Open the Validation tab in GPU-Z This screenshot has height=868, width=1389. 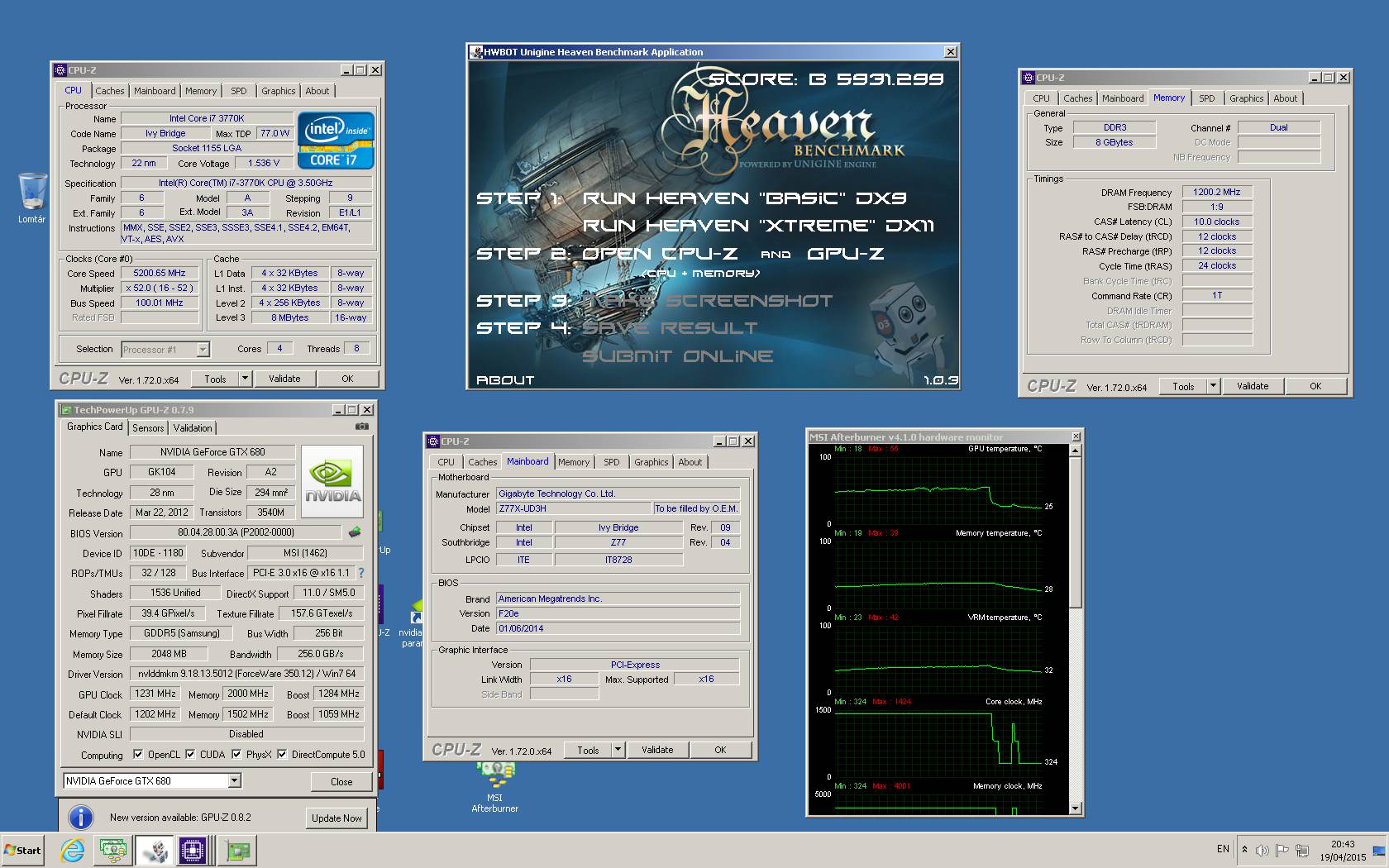click(x=192, y=427)
